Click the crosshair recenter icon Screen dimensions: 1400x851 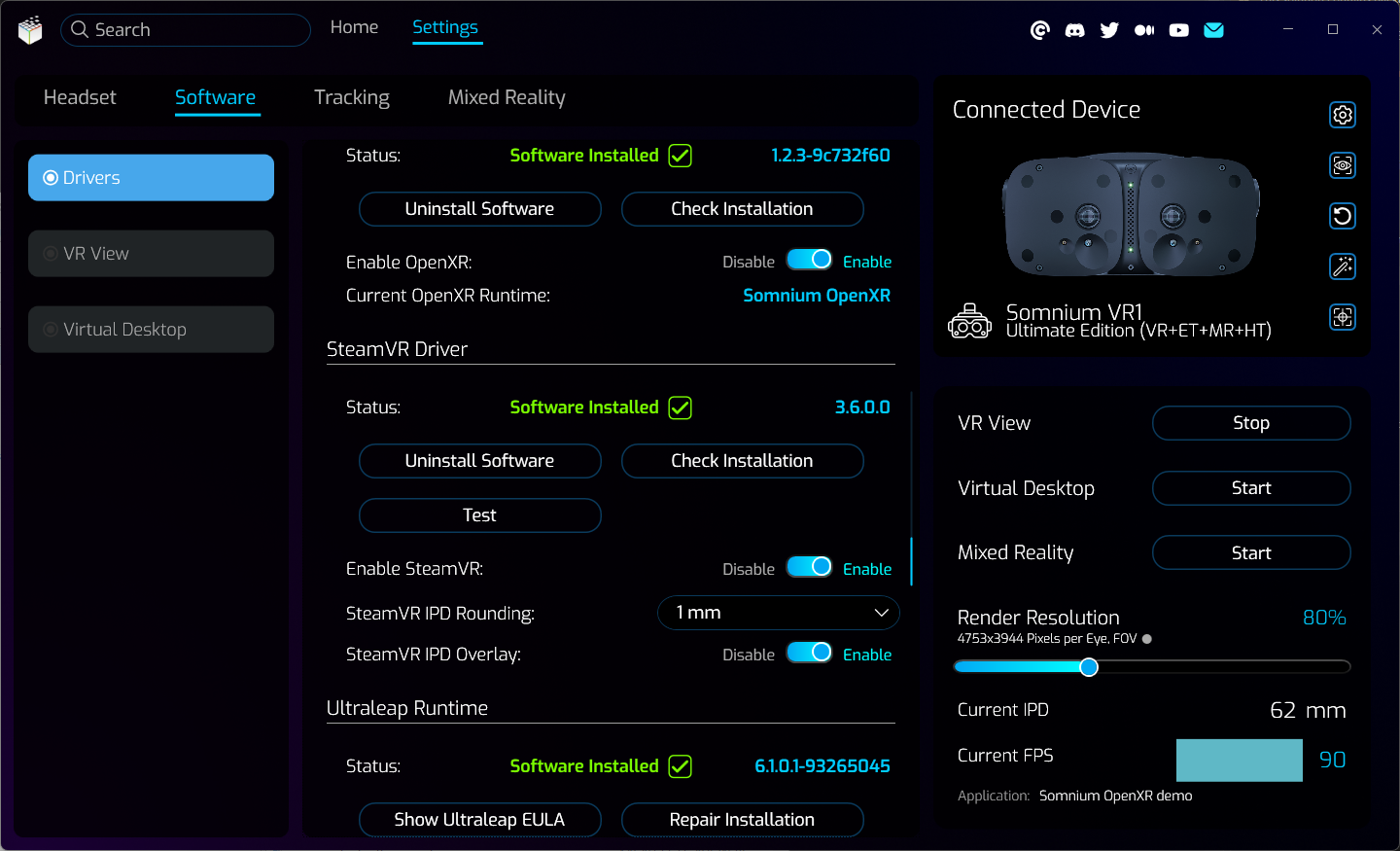(x=1342, y=317)
